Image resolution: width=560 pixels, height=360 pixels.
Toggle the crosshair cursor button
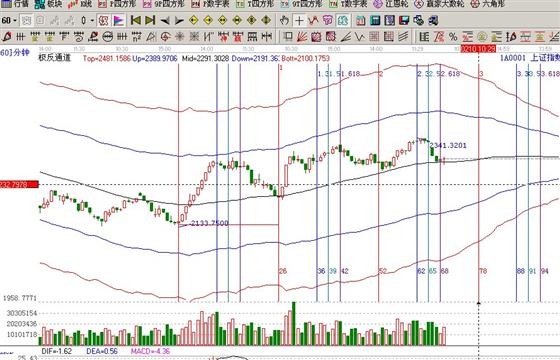[299, 20]
